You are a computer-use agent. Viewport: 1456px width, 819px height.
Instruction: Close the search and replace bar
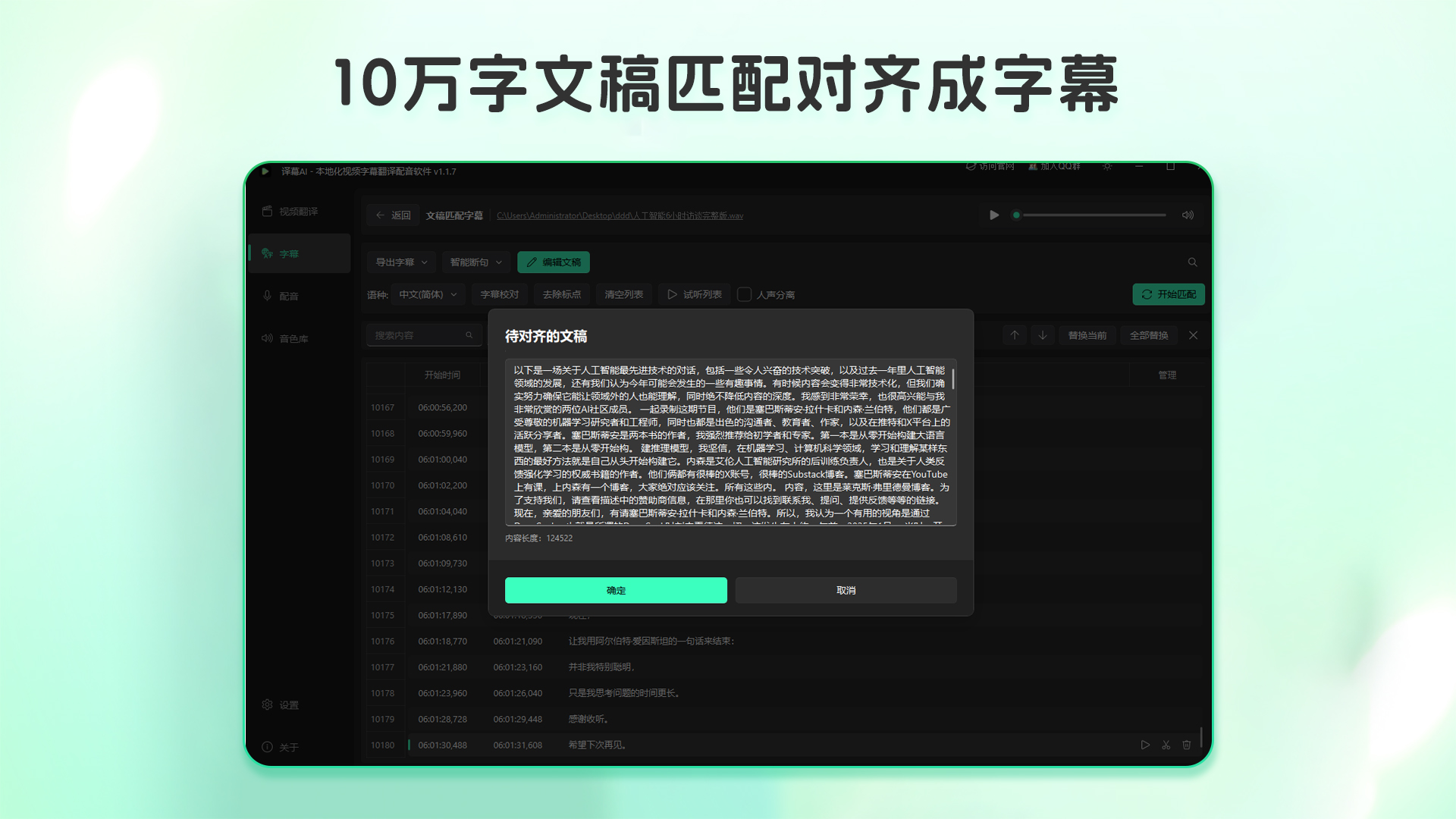click(x=1194, y=335)
